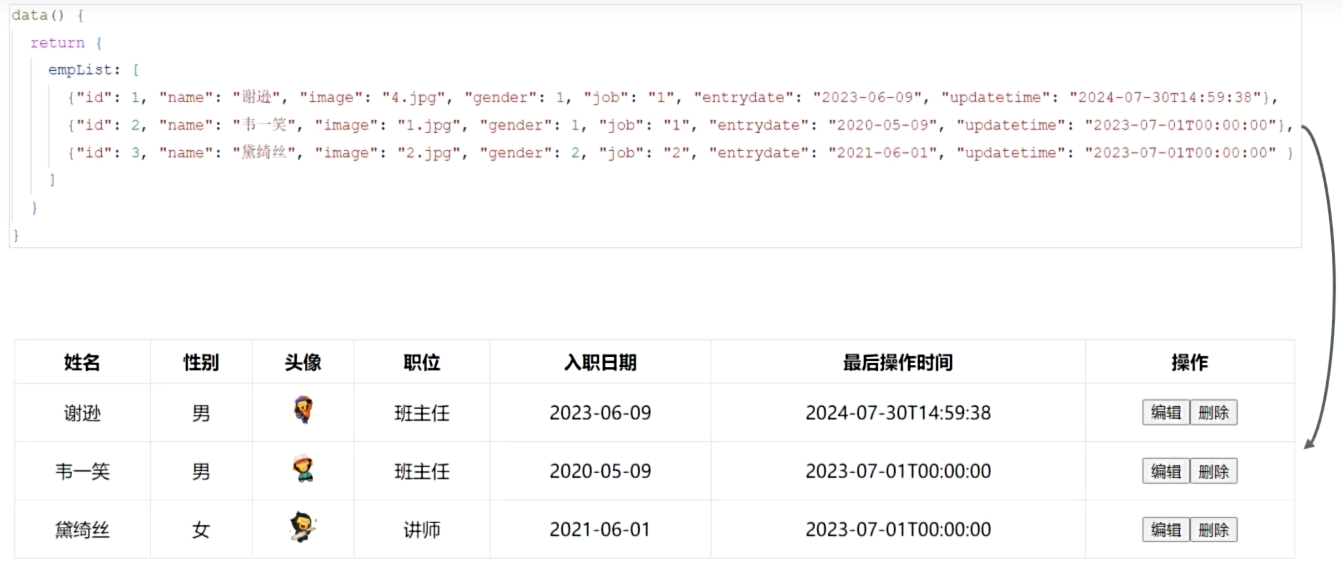Click the 最后操作时间 column header

coord(897,362)
